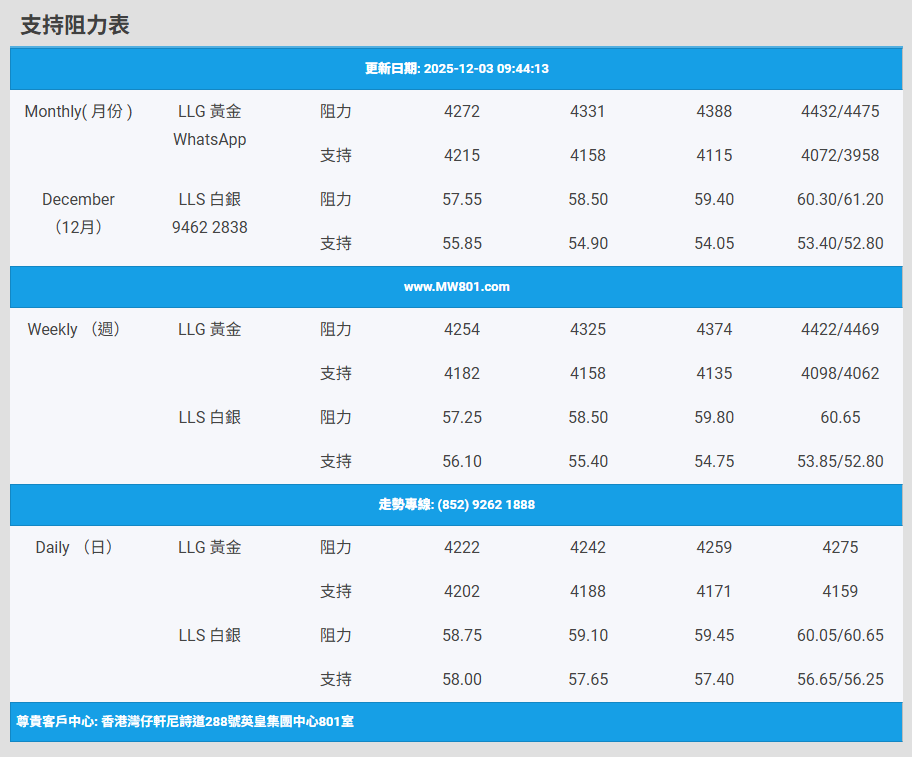Select the December (12月) label

click(x=78, y=213)
